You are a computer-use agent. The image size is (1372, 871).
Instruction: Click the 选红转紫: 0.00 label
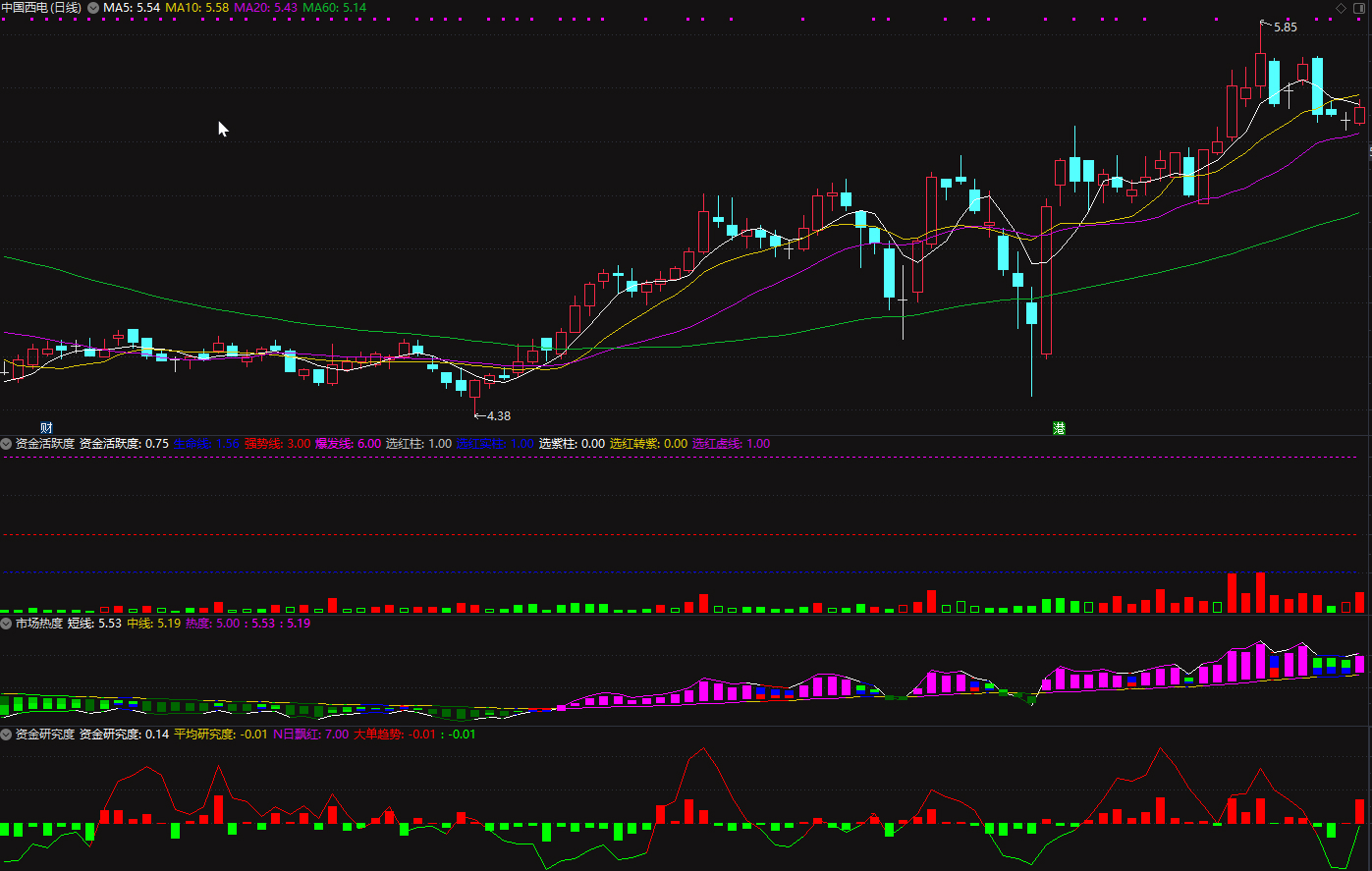pos(649,444)
